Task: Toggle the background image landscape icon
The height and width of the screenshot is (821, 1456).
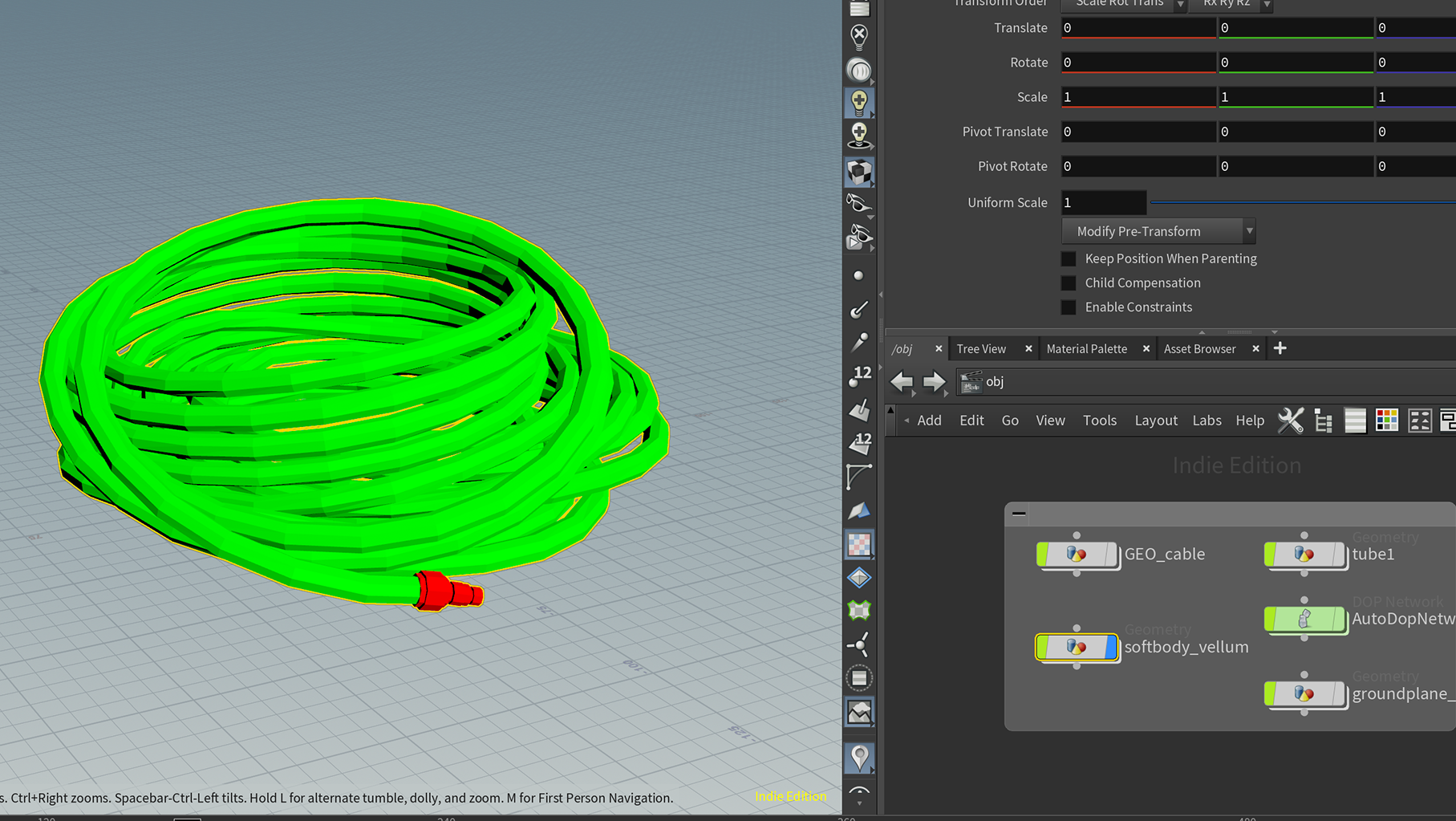Action: pos(859,712)
